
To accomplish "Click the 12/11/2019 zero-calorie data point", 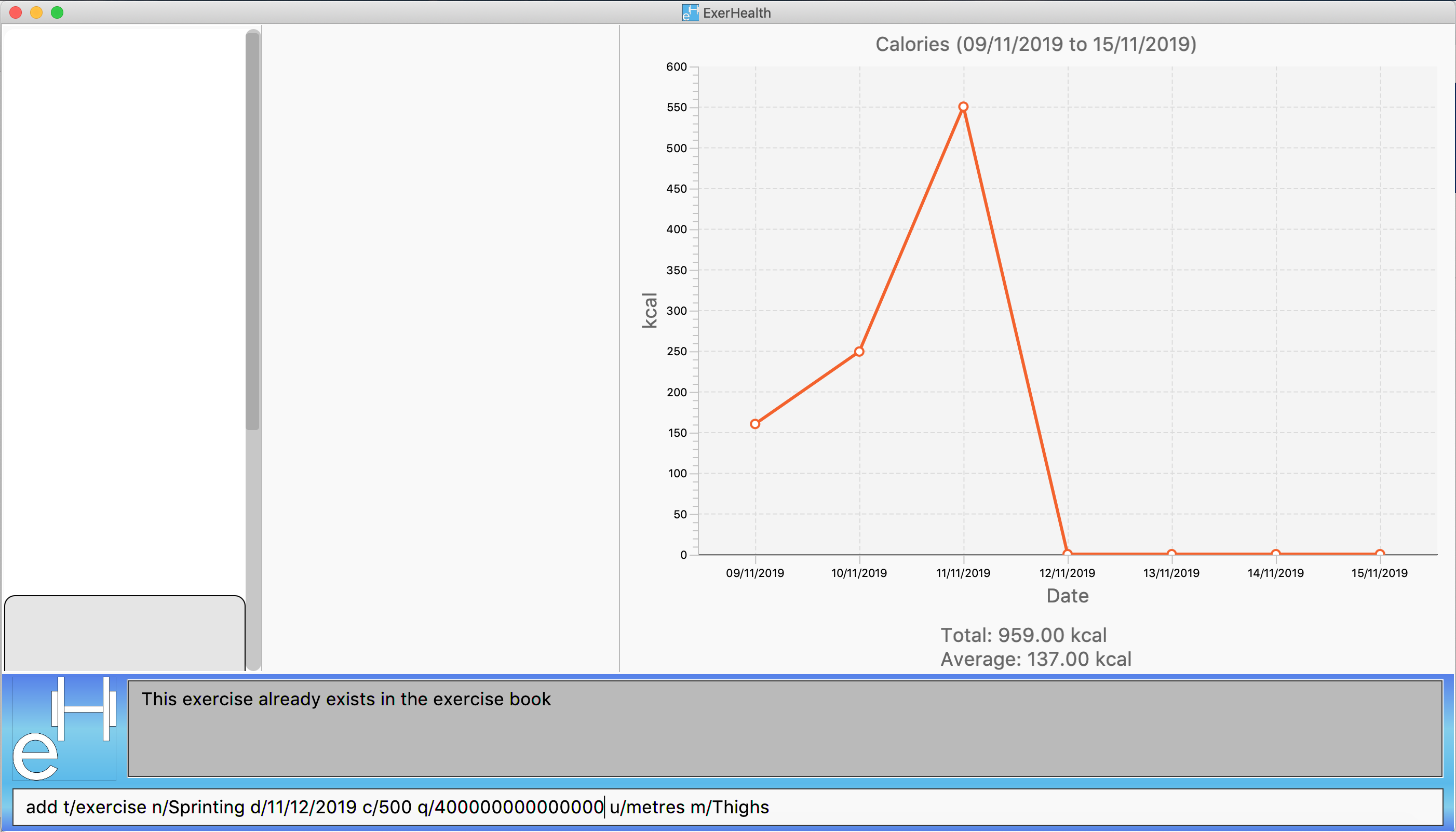I will pos(1067,553).
